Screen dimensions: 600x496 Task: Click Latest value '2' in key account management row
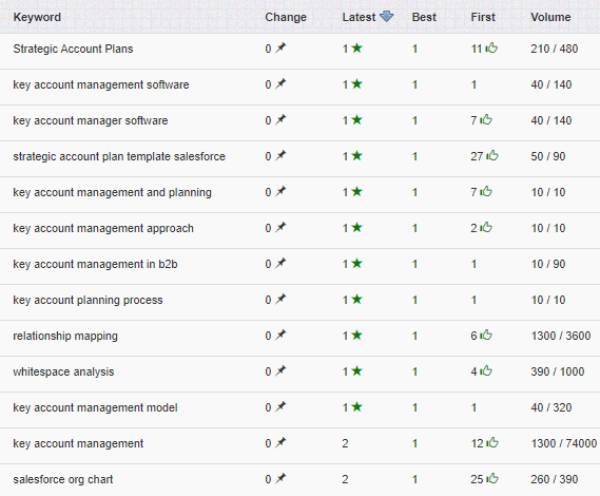(345, 444)
